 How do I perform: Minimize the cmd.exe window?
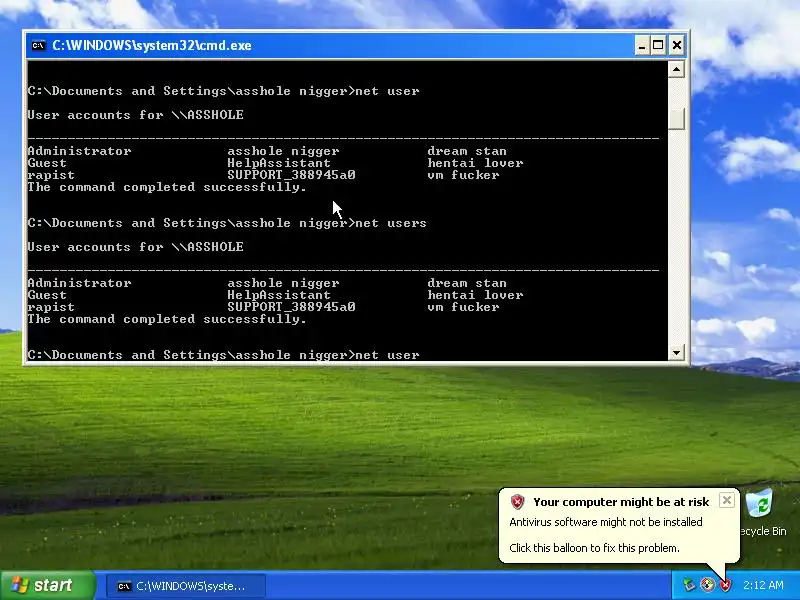pyautogui.click(x=642, y=45)
